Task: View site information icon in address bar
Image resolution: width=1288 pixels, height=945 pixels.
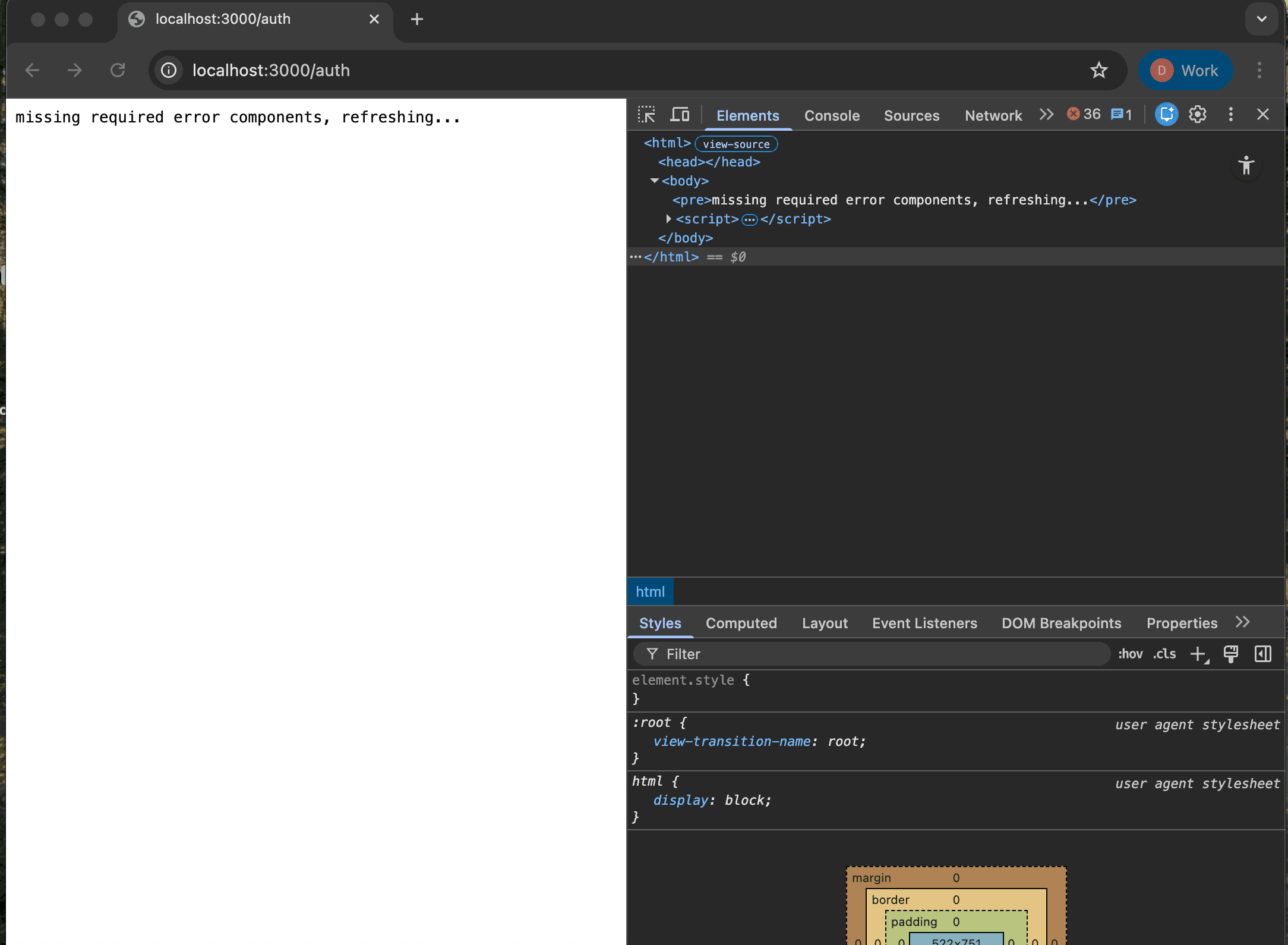Action: (x=169, y=70)
